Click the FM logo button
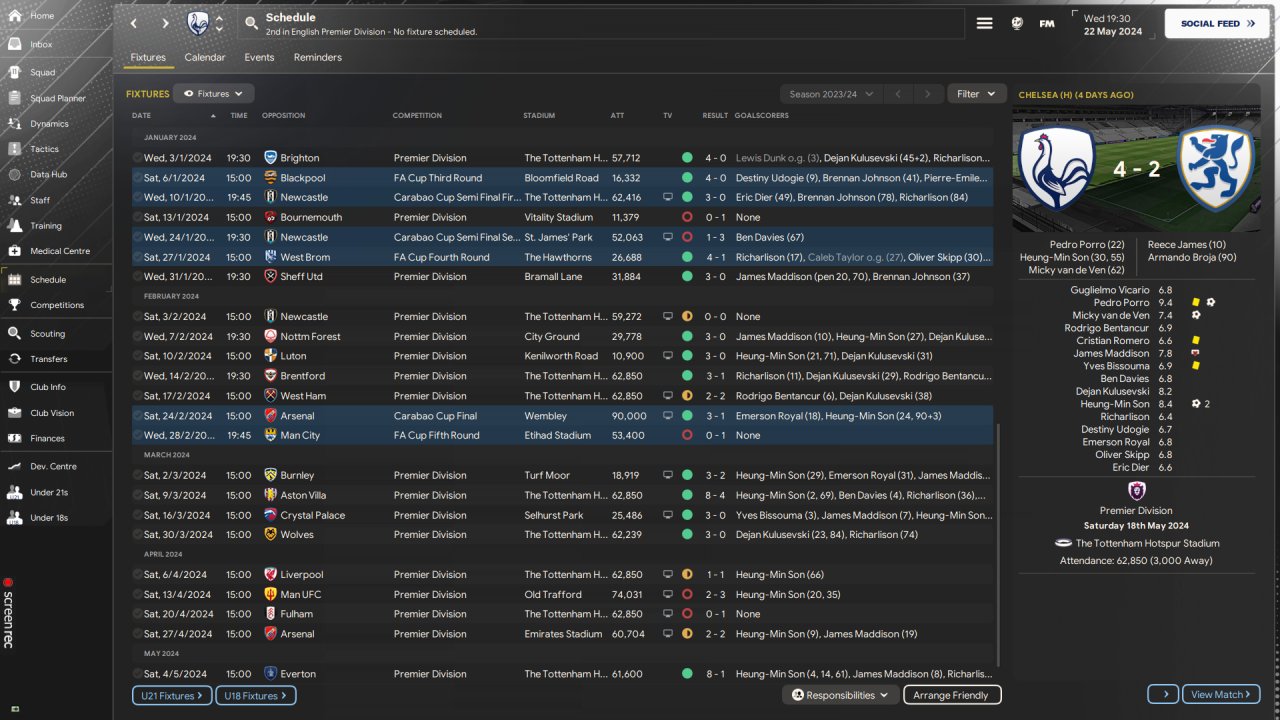Screen dimensions: 1280x720 click(1047, 23)
